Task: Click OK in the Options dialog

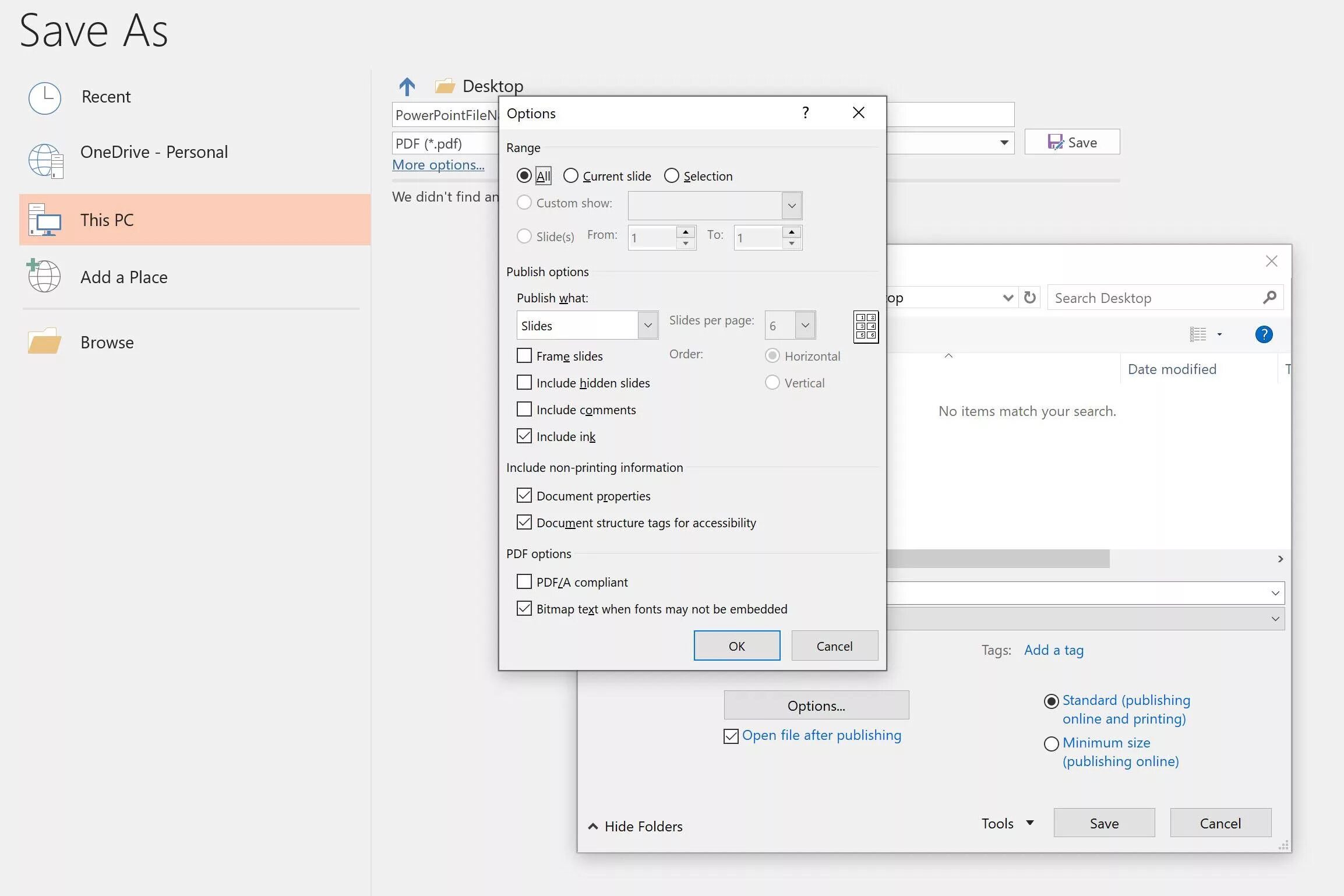Action: [736, 645]
